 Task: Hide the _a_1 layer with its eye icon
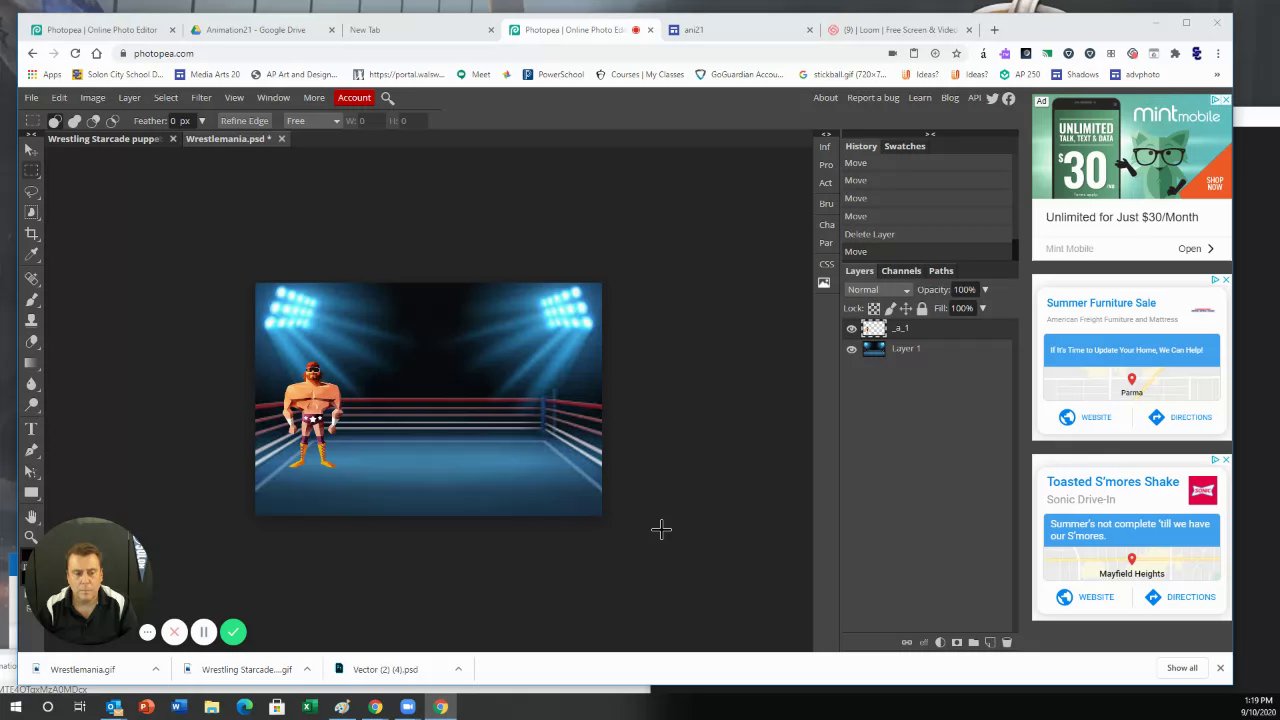(851, 329)
